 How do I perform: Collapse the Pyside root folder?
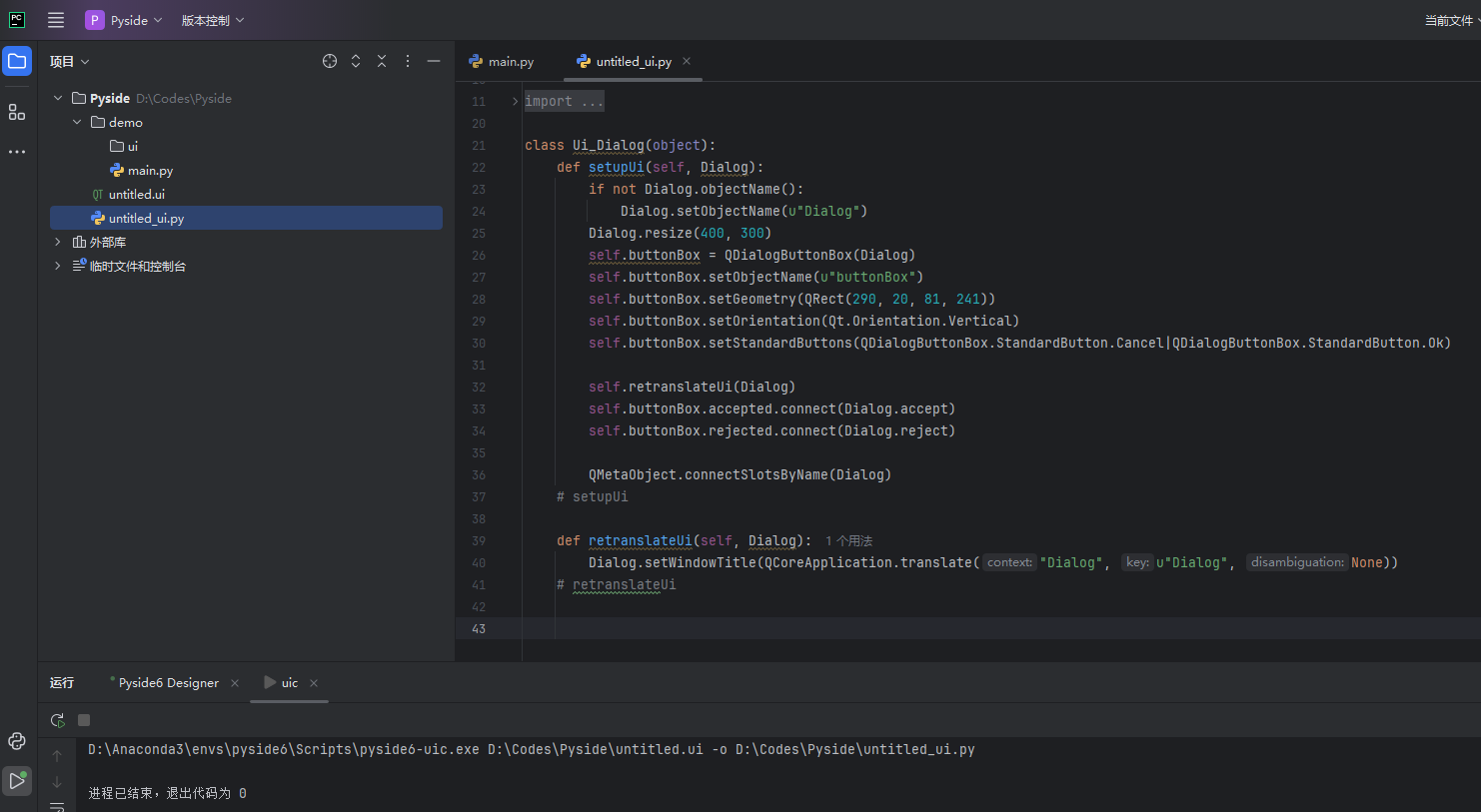tap(58, 98)
